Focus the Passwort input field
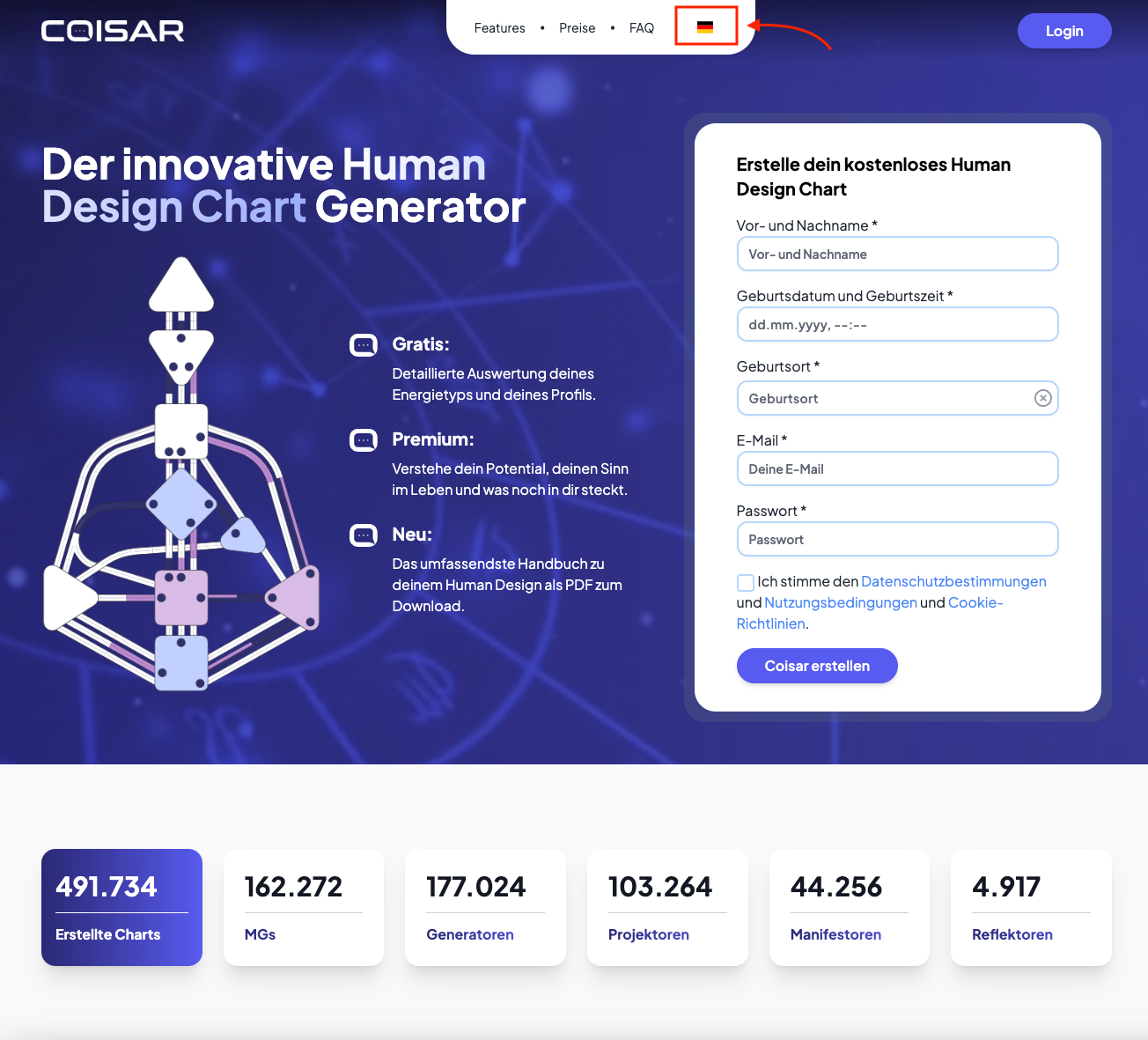Screen dimensions: 1148x1040 897,539
